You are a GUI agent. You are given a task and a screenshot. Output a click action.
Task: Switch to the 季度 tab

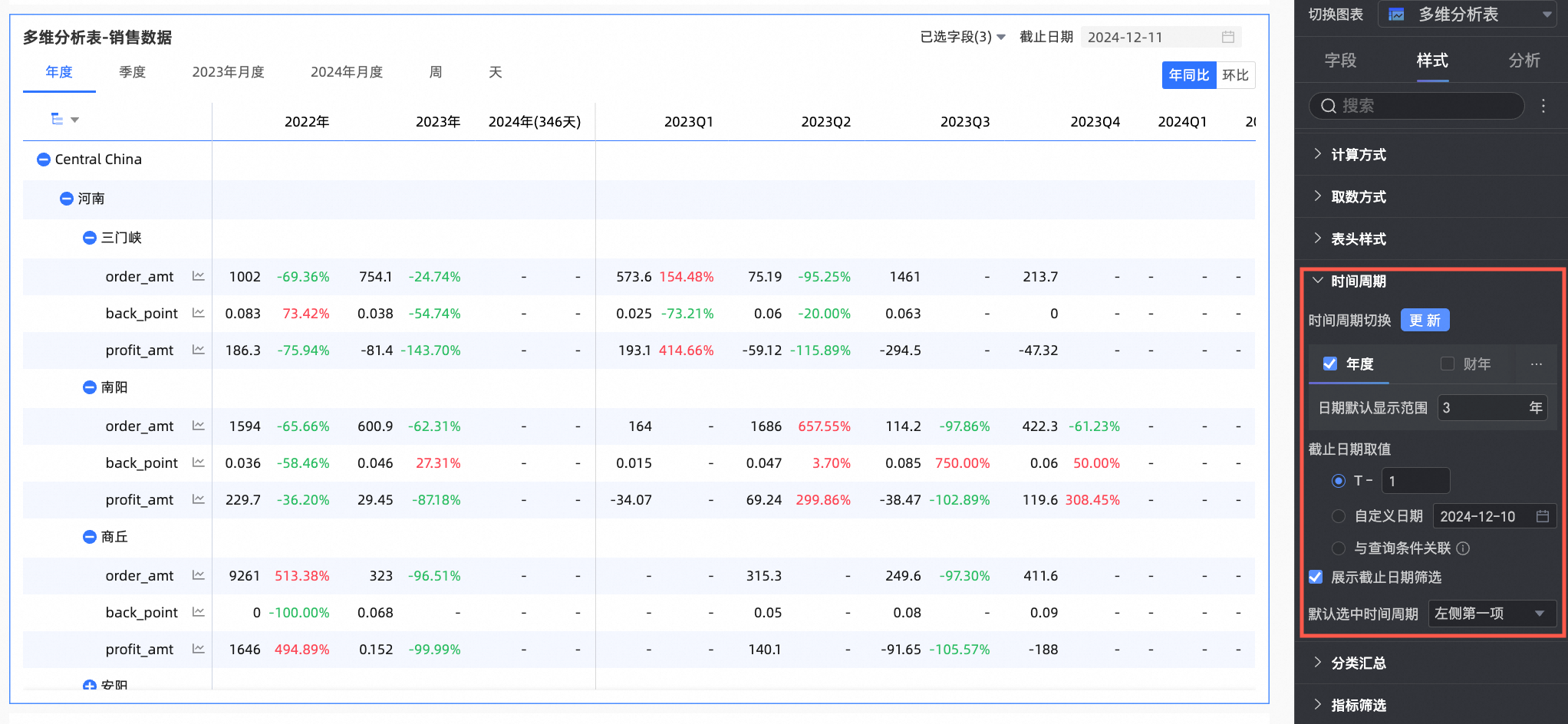click(133, 72)
